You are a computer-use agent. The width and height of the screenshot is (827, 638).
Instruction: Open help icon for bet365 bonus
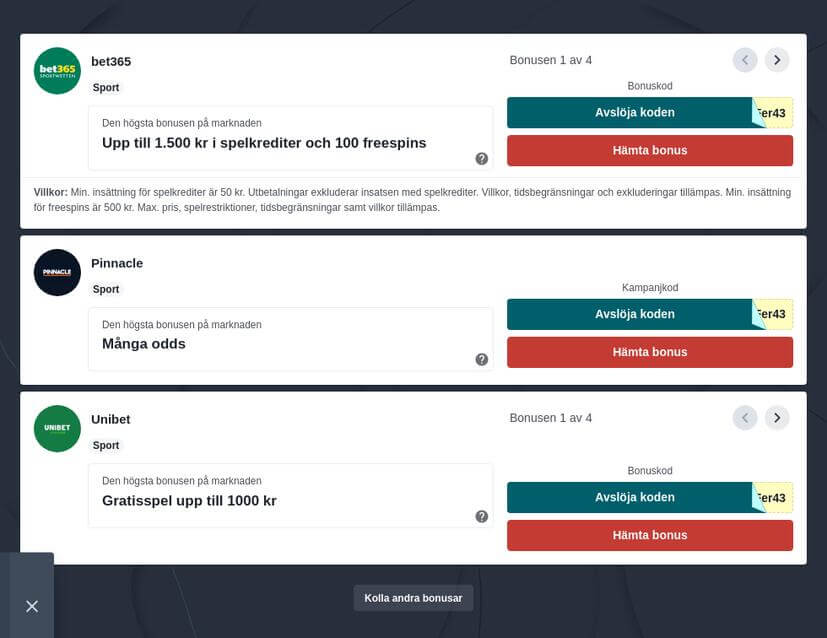pos(482,158)
